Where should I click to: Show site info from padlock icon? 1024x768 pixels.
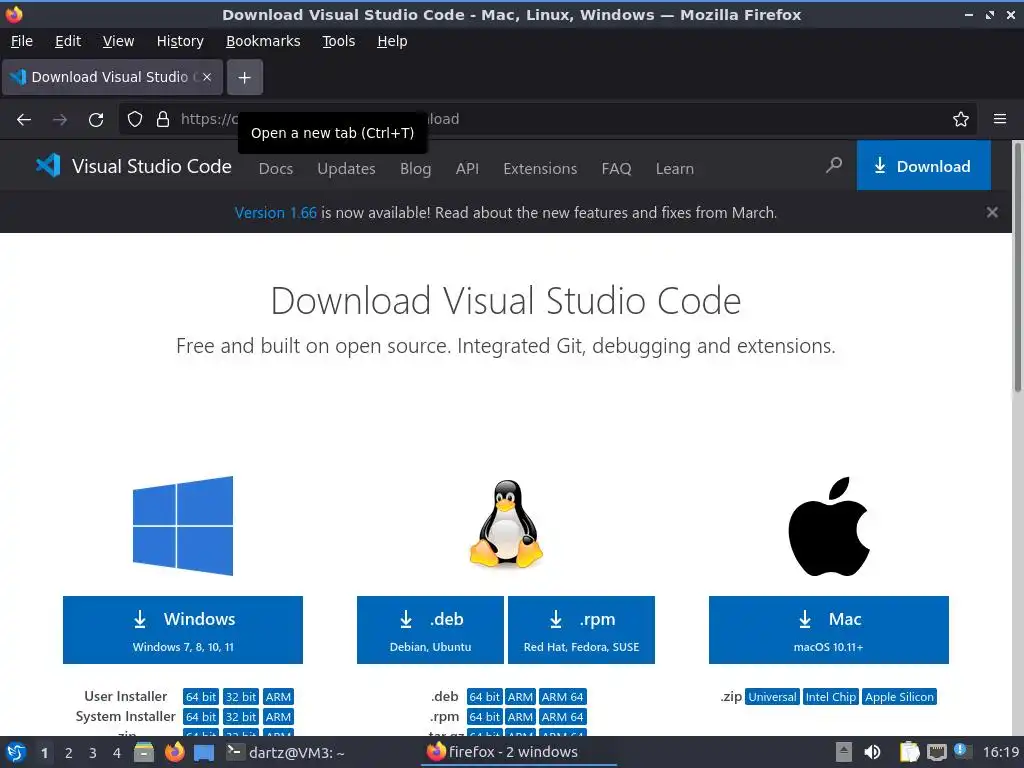163,119
